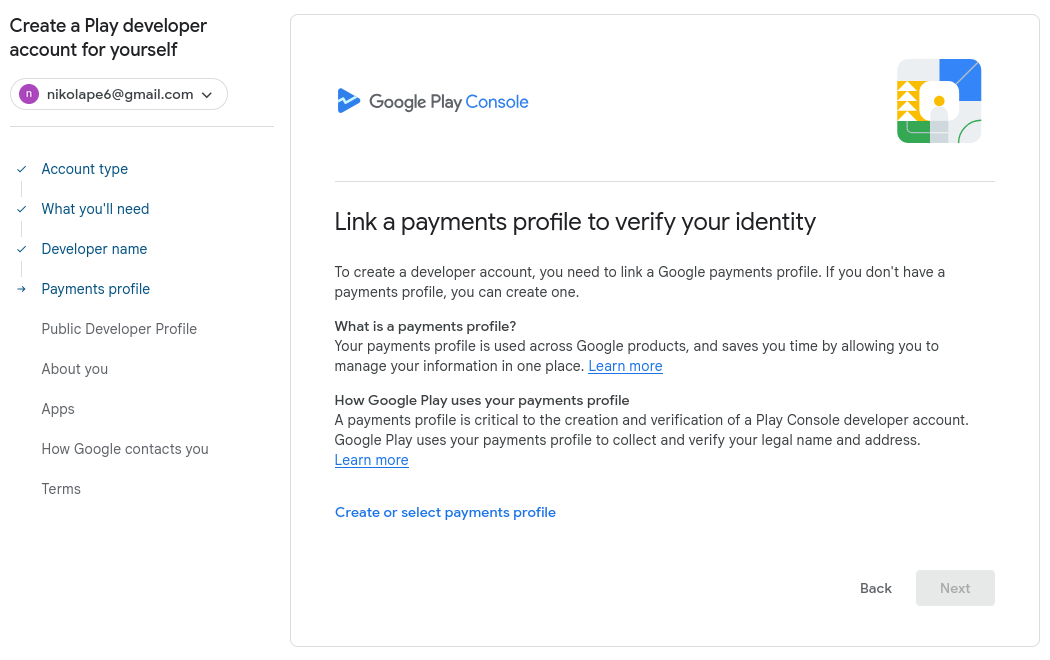Viewport: 1050px width, 660px height.
Task: Select the Payments profile step
Action: tap(96, 289)
